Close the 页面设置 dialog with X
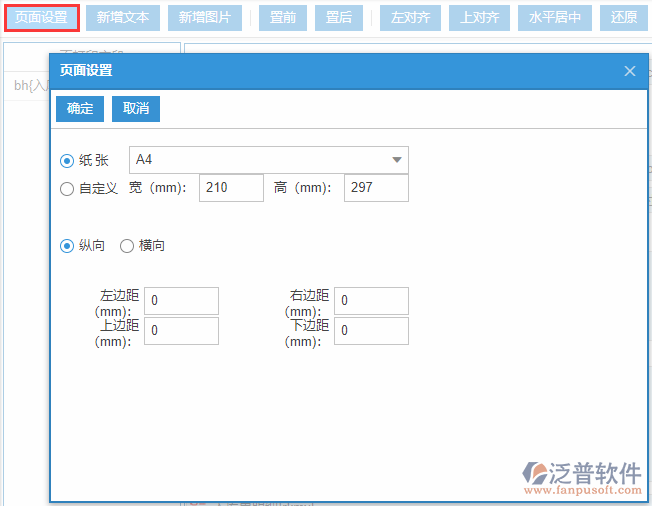Viewport: 652px width, 506px height. point(630,71)
